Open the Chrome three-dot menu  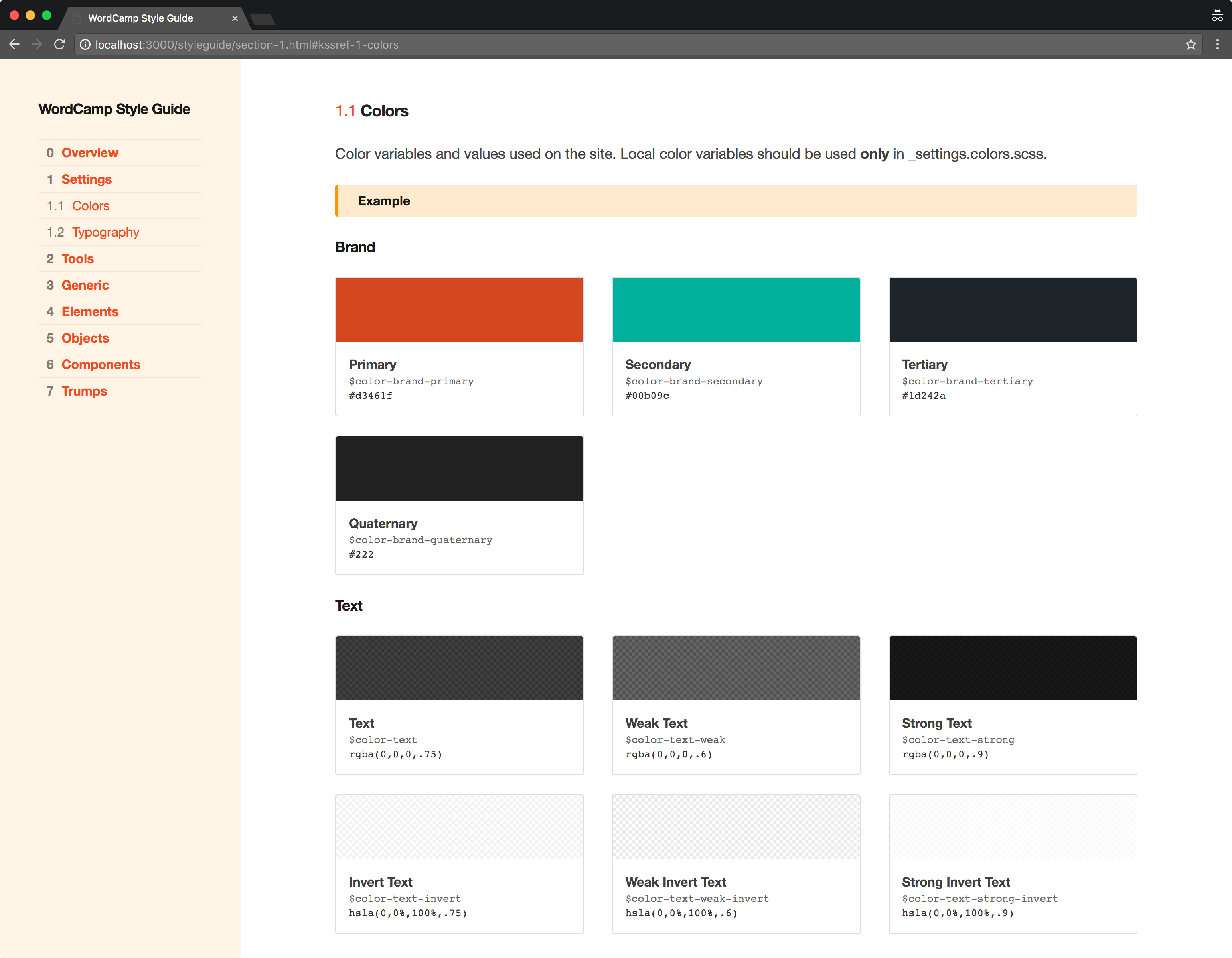[x=1217, y=45]
